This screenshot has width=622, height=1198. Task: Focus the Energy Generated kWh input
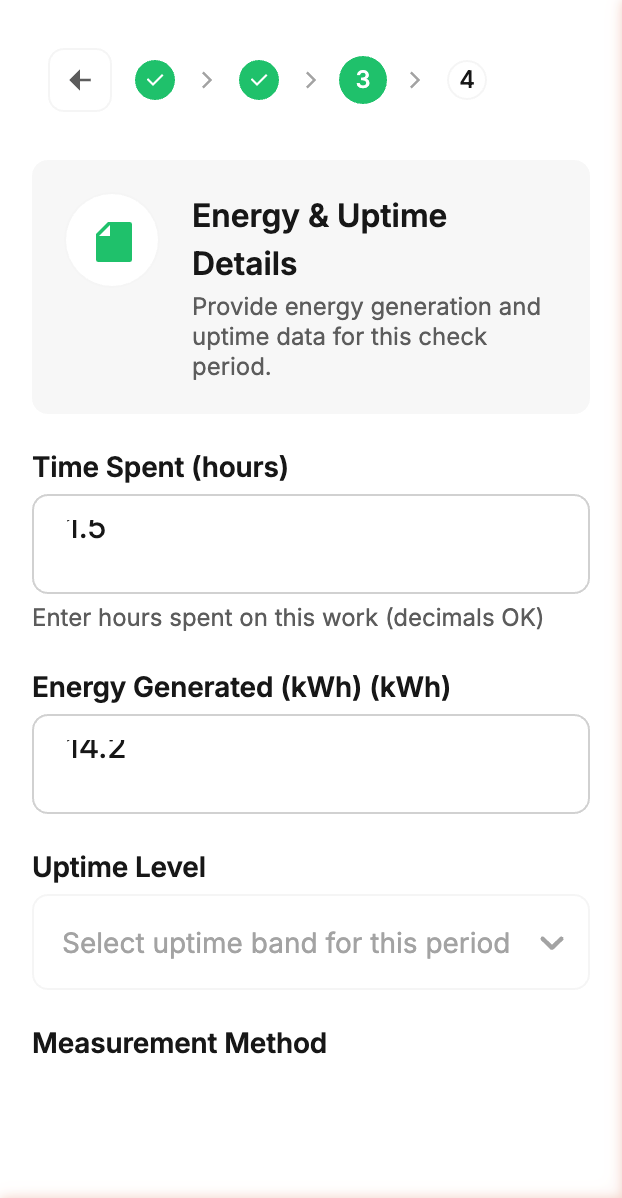point(311,764)
